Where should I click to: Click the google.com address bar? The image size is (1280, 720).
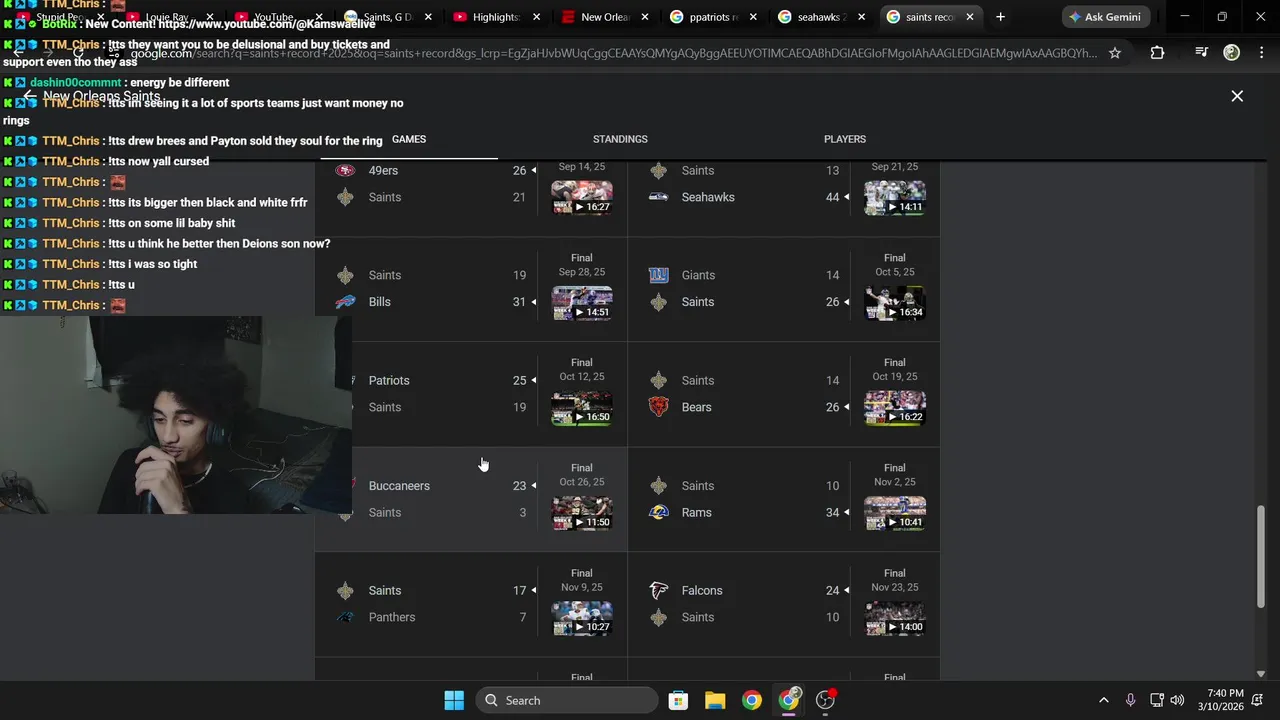click(612, 53)
